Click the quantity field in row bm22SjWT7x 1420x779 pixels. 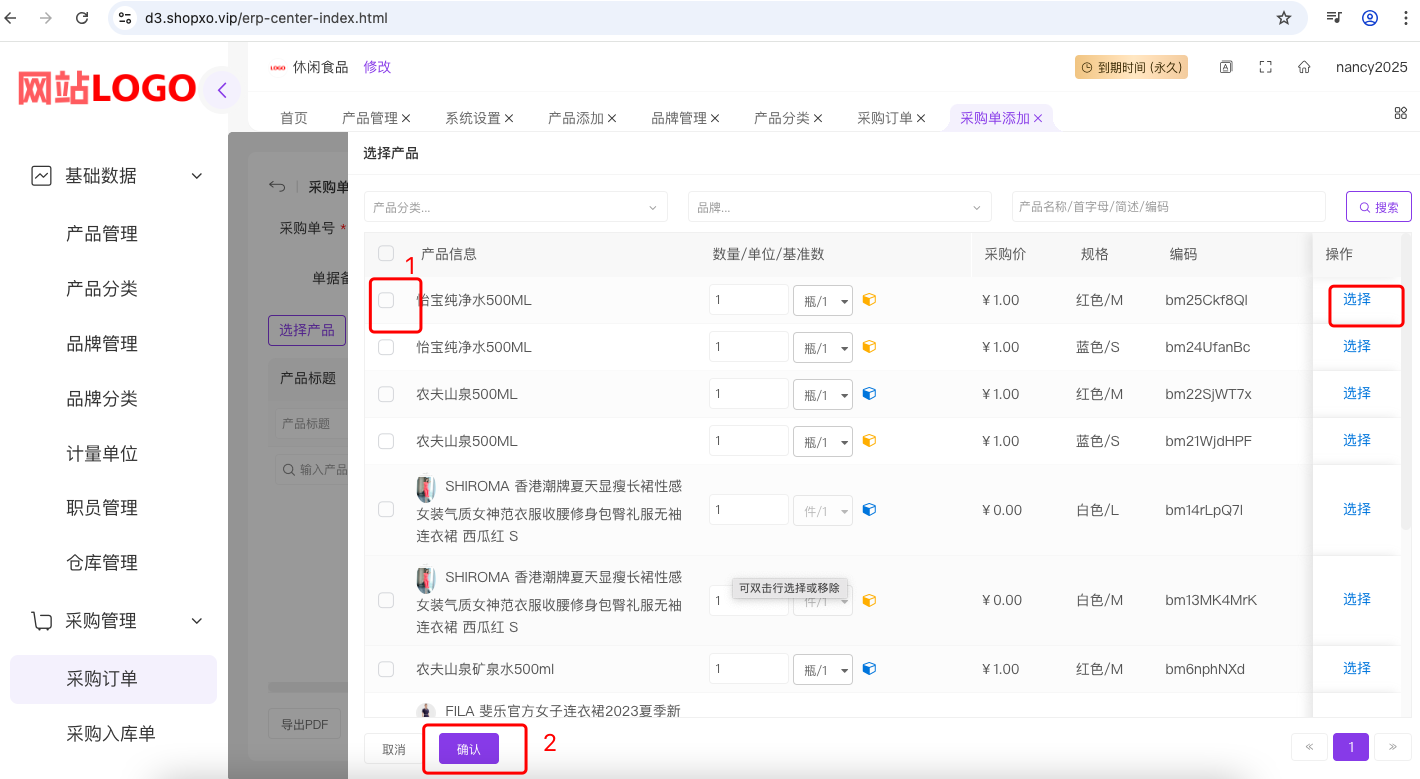tap(749, 394)
